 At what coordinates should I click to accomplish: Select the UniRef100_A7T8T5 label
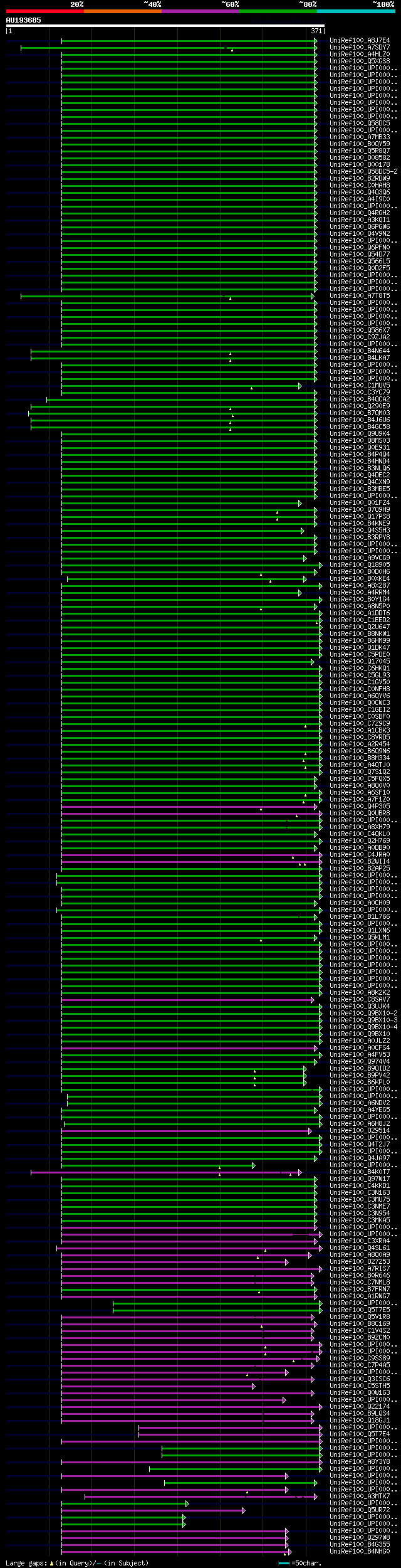pos(360,296)
